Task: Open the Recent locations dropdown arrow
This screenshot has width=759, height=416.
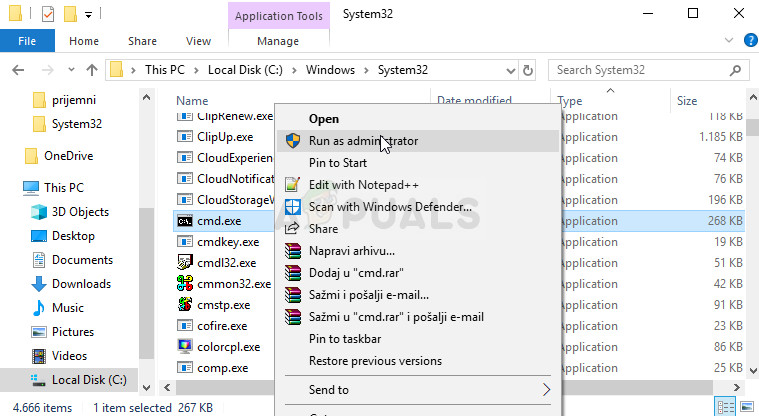Action: 69,70
